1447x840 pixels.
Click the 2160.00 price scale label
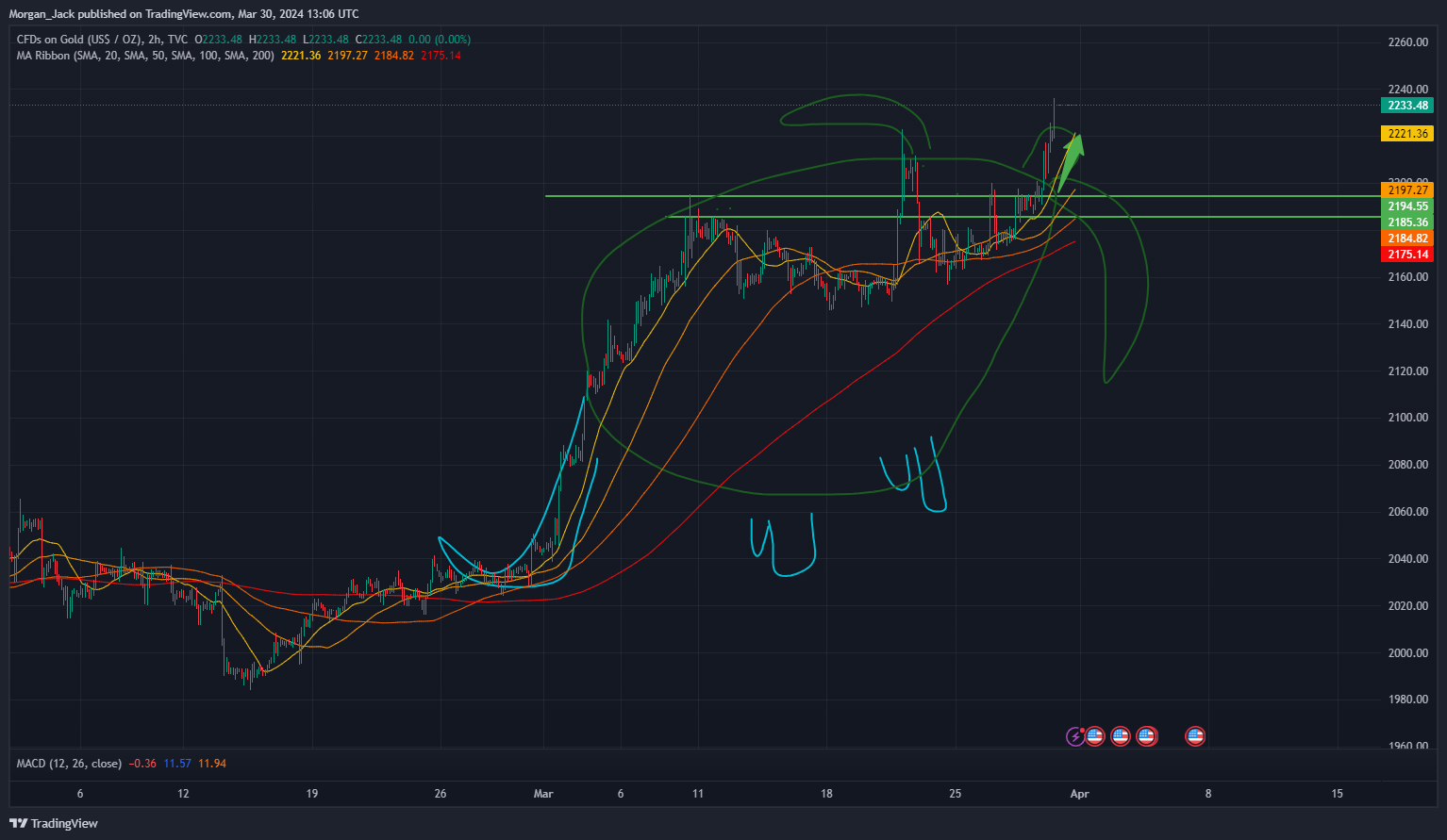(1408, 277)
